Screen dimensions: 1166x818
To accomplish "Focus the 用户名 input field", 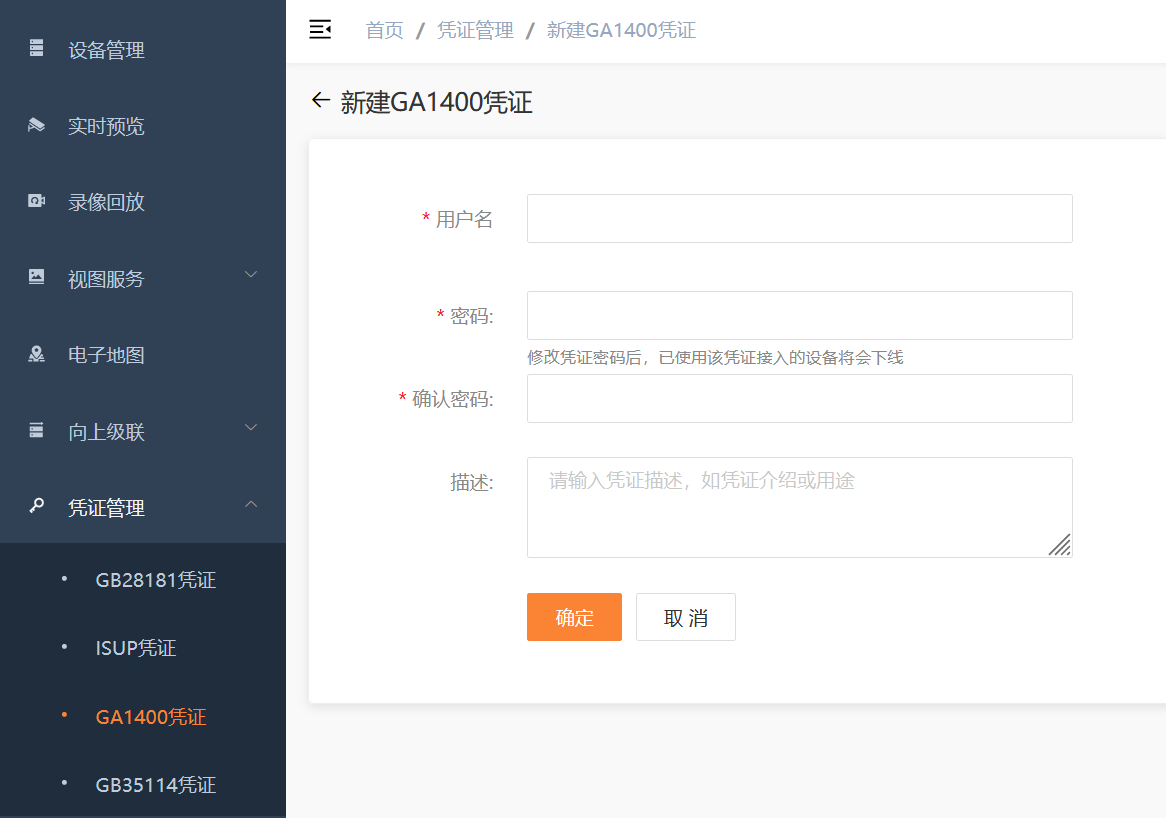I will pos(799,219).
